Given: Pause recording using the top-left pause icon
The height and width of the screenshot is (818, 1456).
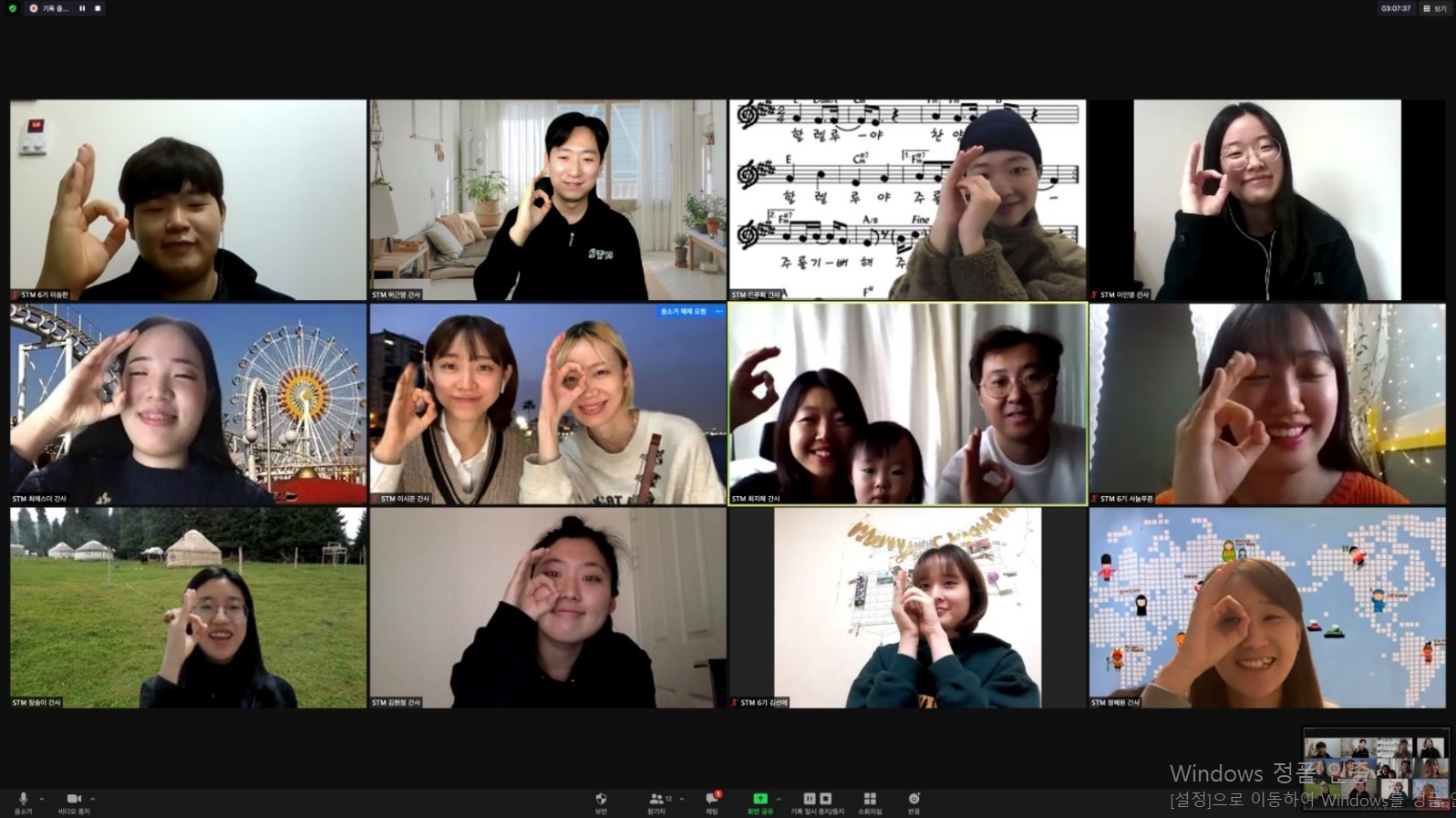Looking at the screenshot, I should point(82,8).
